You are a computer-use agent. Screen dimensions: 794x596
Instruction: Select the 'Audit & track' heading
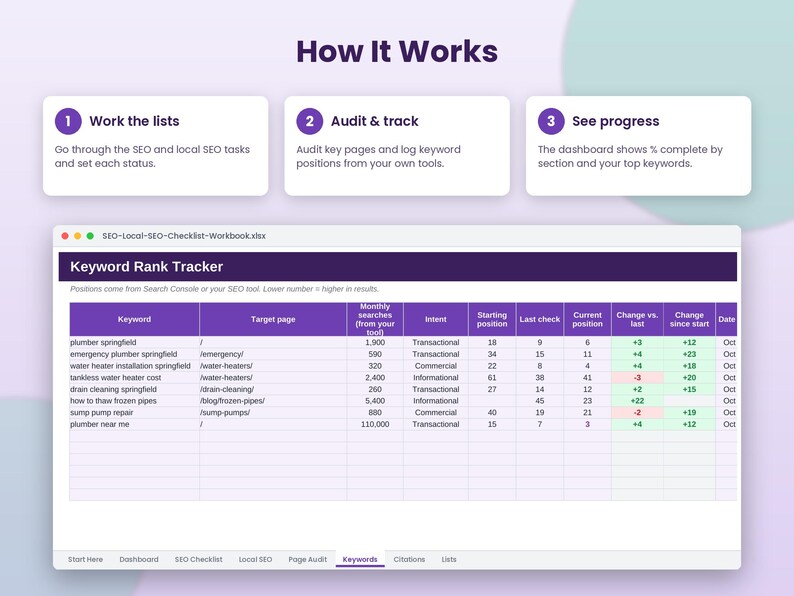coord(375,121)
